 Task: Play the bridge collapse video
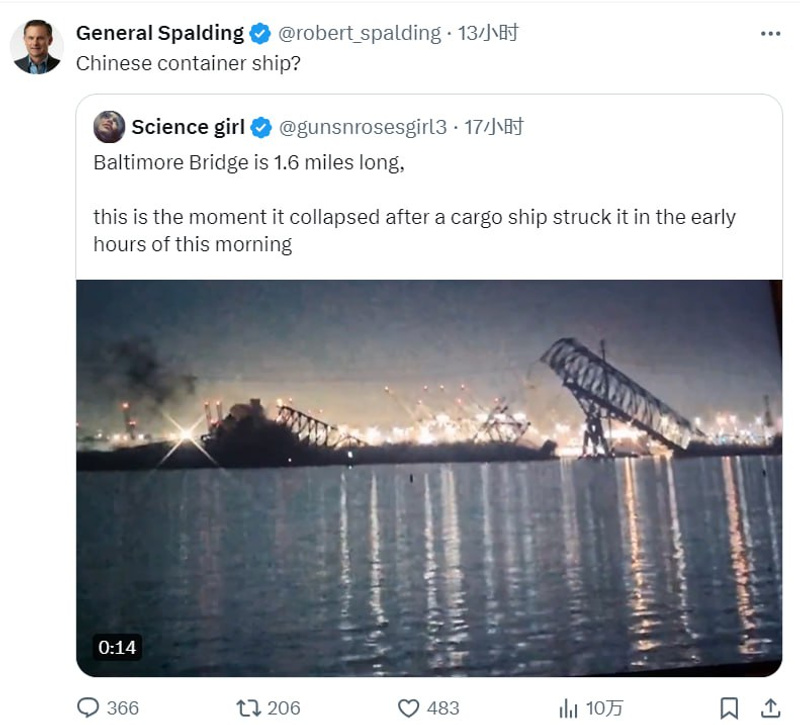pos(429,478)
